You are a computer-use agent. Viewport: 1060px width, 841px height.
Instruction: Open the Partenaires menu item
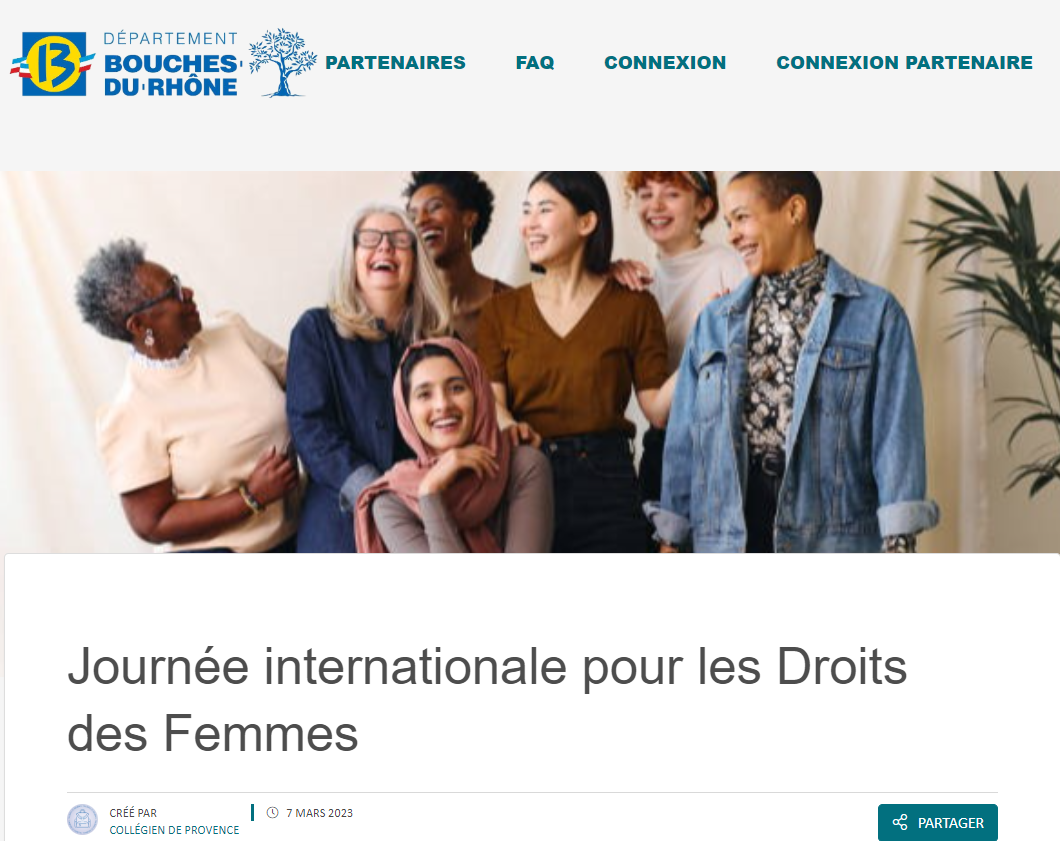pyautogui.click(x=395, y=62)
